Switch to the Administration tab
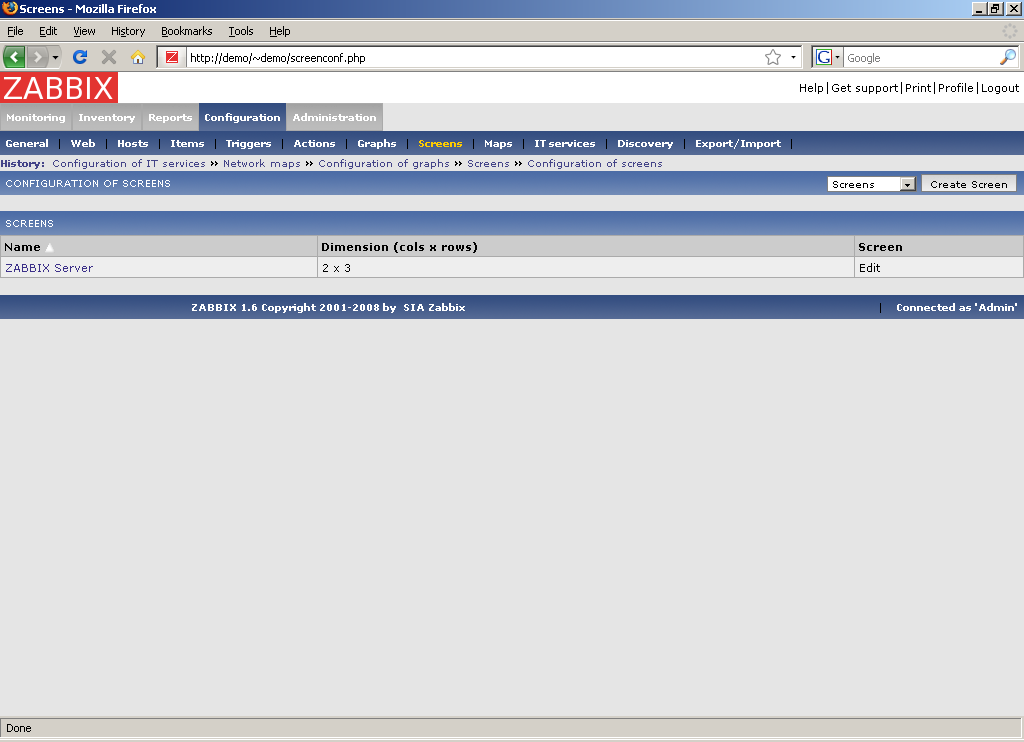This screenshot has height=742, width=1024. pos(334,118)
